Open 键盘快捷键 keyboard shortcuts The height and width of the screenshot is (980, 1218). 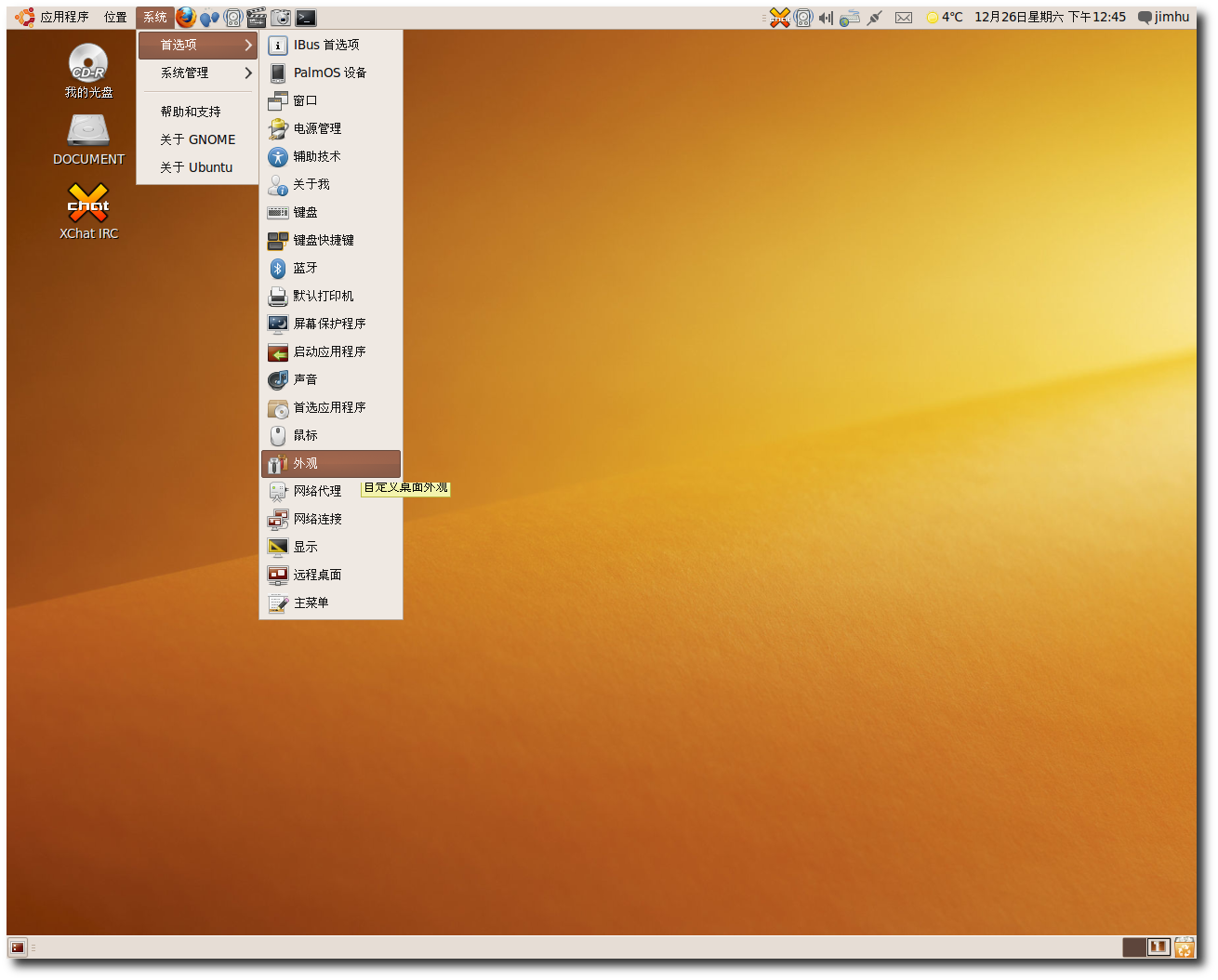323,240
